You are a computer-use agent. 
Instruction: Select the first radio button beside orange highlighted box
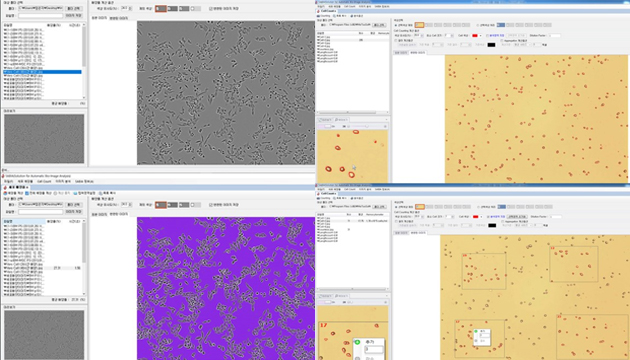pyautogui.click(x=396, y=25)
